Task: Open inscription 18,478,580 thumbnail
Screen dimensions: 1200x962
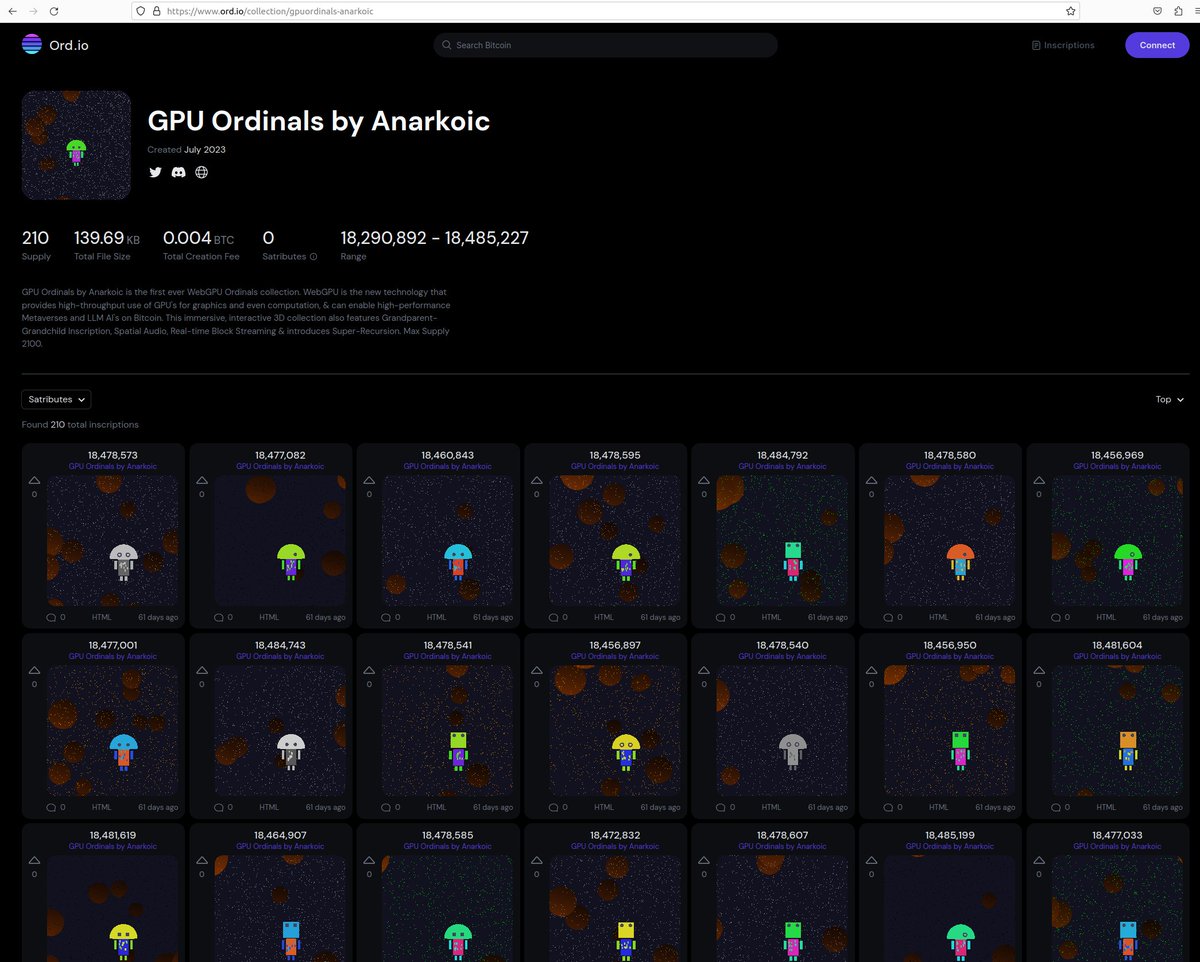Action: 950,541
